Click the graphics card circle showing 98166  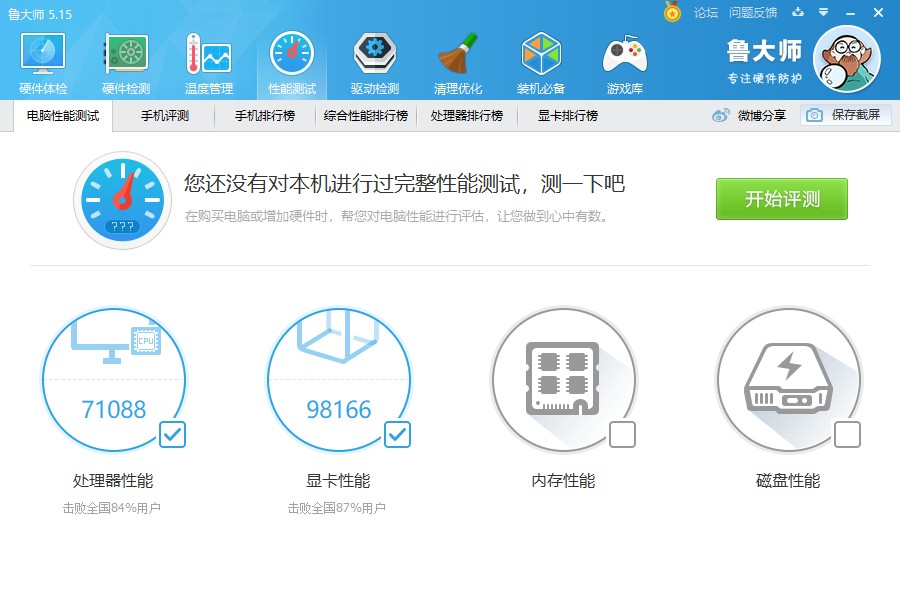pyautogui.click(x=339, y=380)
